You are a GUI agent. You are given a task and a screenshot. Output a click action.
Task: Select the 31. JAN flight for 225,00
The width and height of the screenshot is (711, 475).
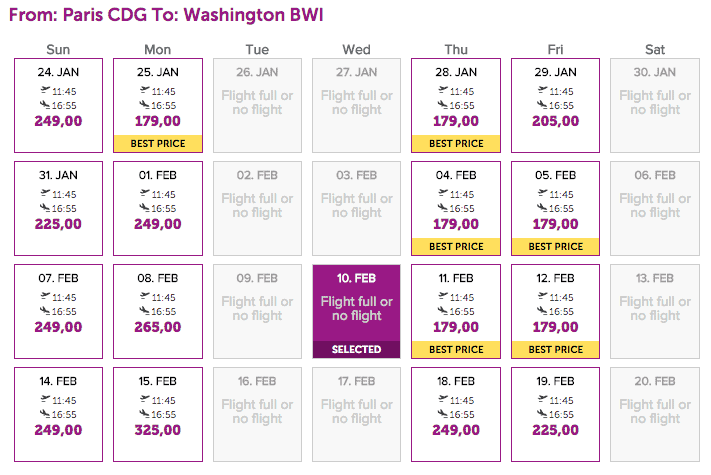coord(58,208)
